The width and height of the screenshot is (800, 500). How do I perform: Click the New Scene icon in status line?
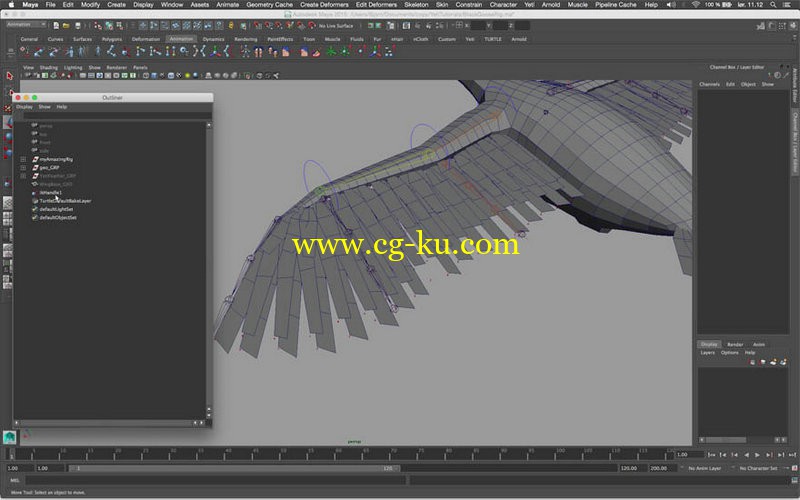point(56,25)
